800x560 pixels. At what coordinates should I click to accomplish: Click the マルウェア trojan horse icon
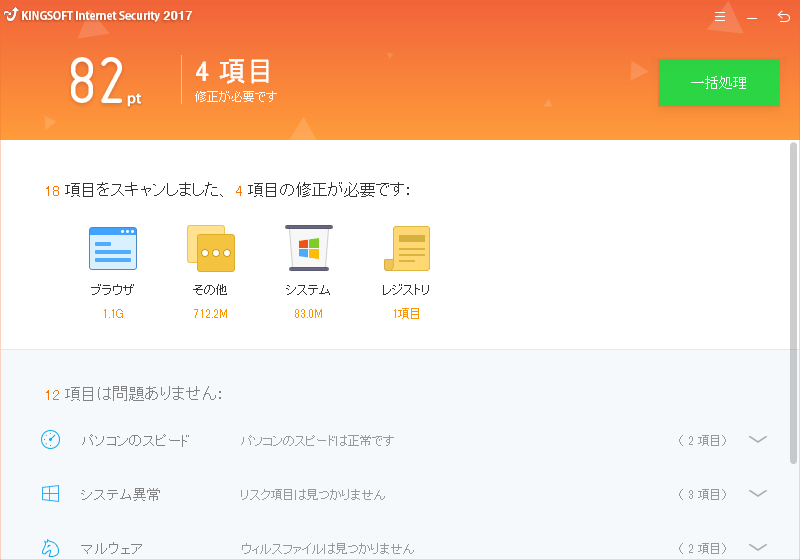[x=50, y=548]
